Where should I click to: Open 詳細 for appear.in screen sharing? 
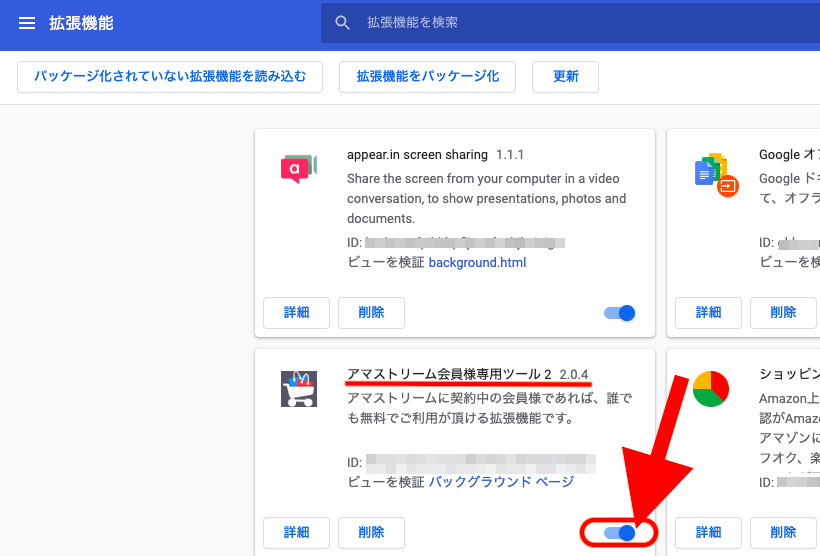tap(297, 313)
